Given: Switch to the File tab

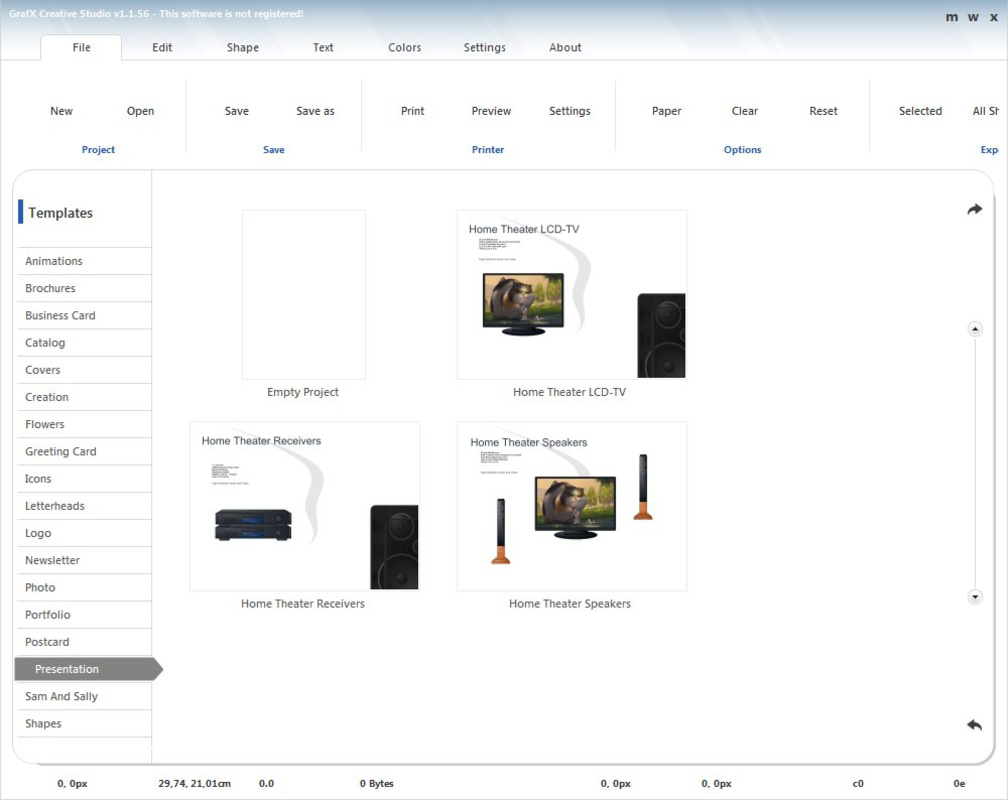Looking at the screenshot, I should coord(81,48).
